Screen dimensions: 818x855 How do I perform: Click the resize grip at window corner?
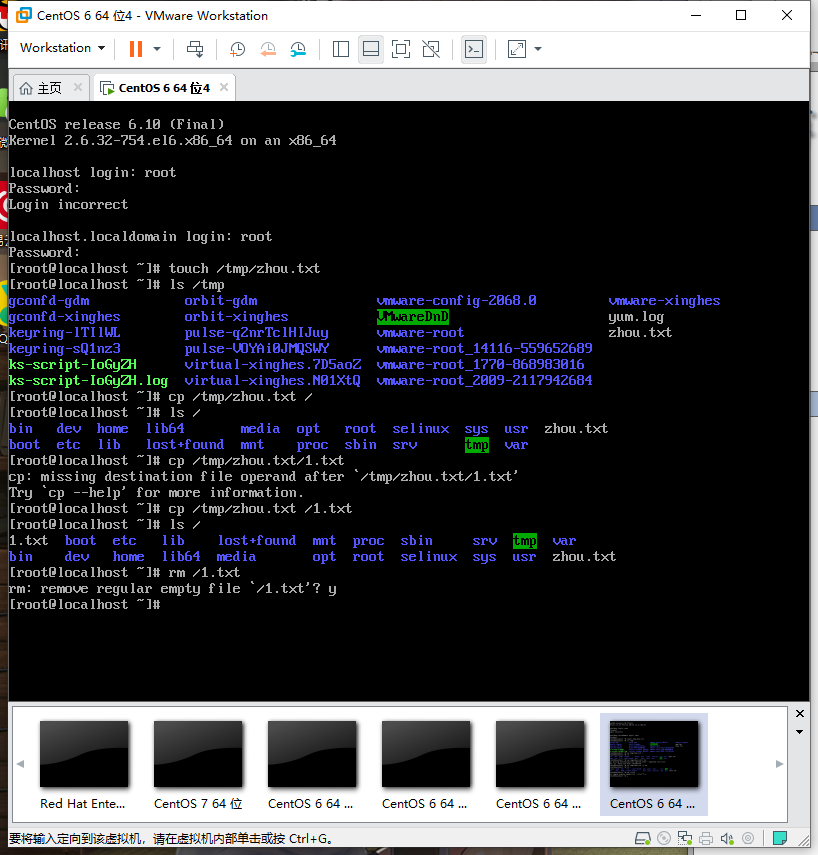click(804, 840)
